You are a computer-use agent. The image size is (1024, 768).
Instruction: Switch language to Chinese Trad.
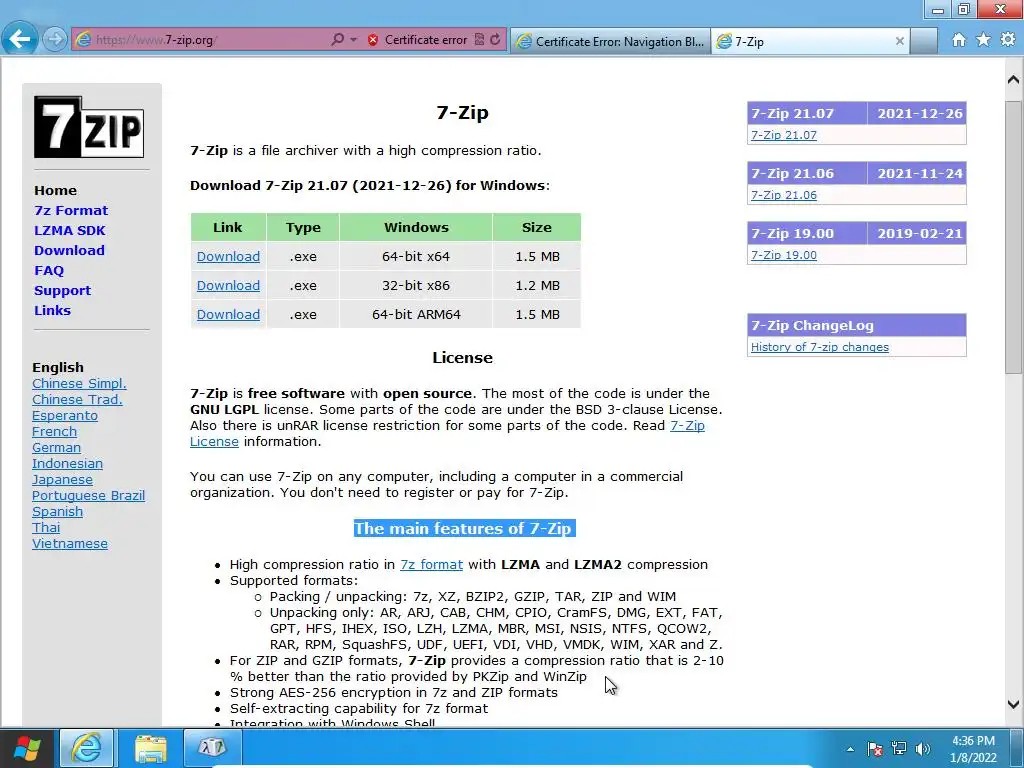pos(77,400)
